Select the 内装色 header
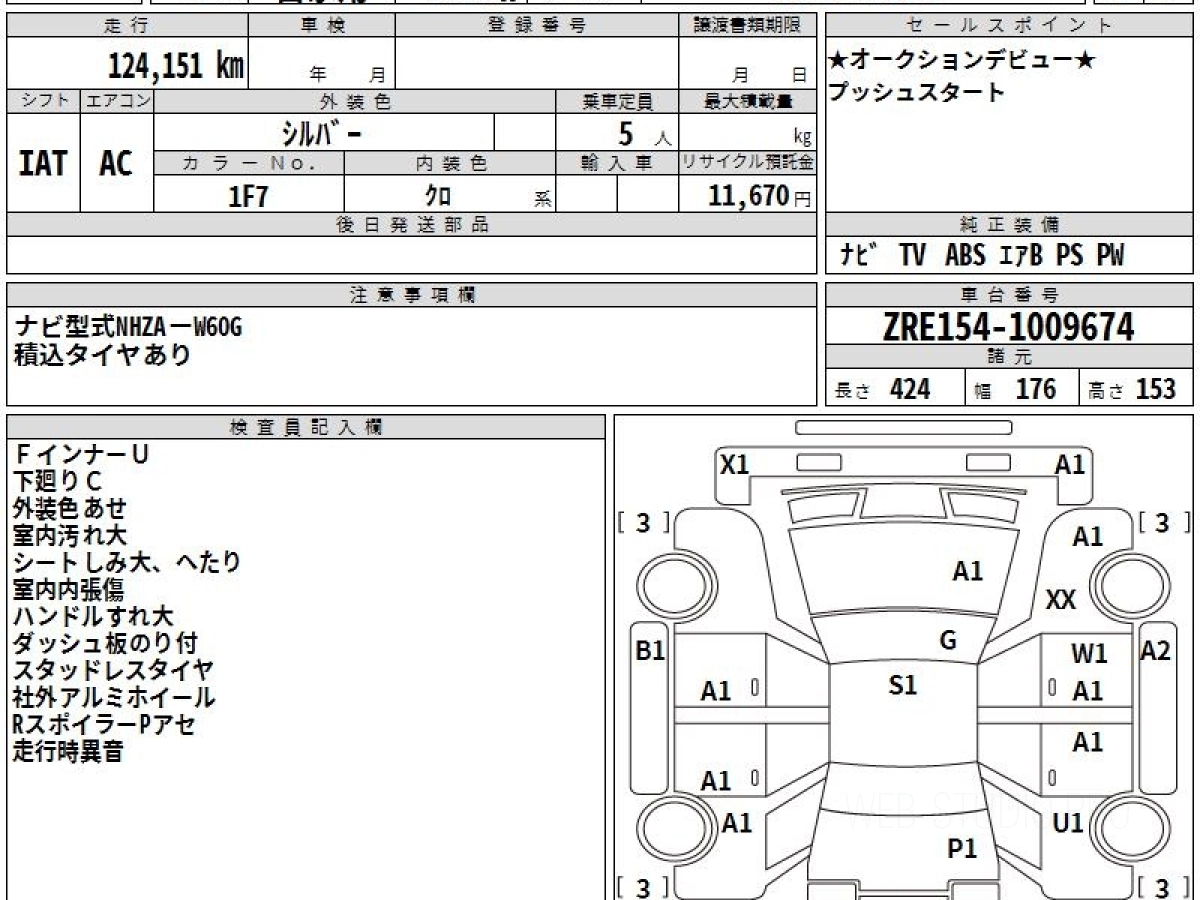Viewport: 1200px width, 900px height. (x=451, y=163)
